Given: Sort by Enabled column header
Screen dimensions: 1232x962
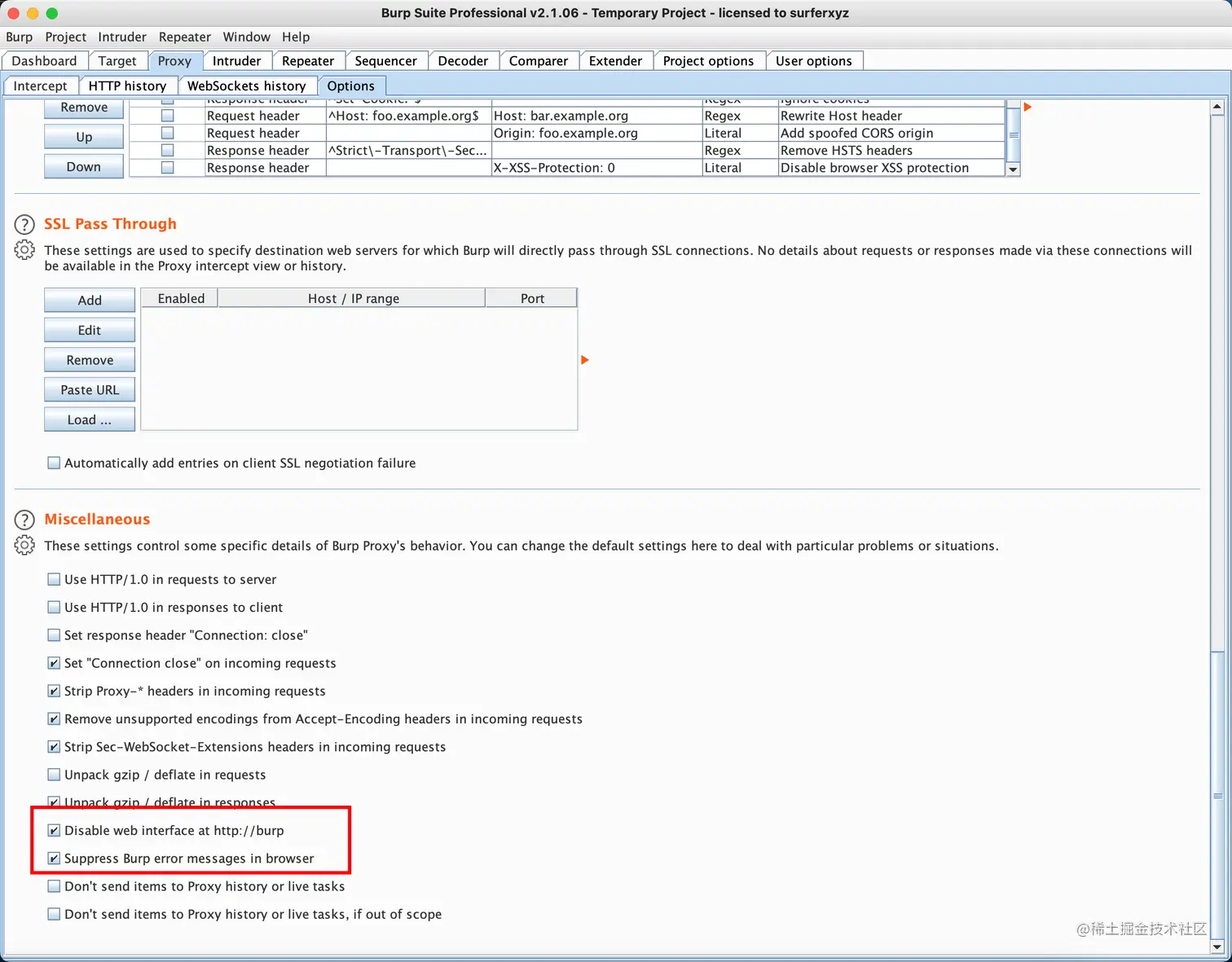Looking at the screenshot, I should pyautogui.click(x=181, y=298).
